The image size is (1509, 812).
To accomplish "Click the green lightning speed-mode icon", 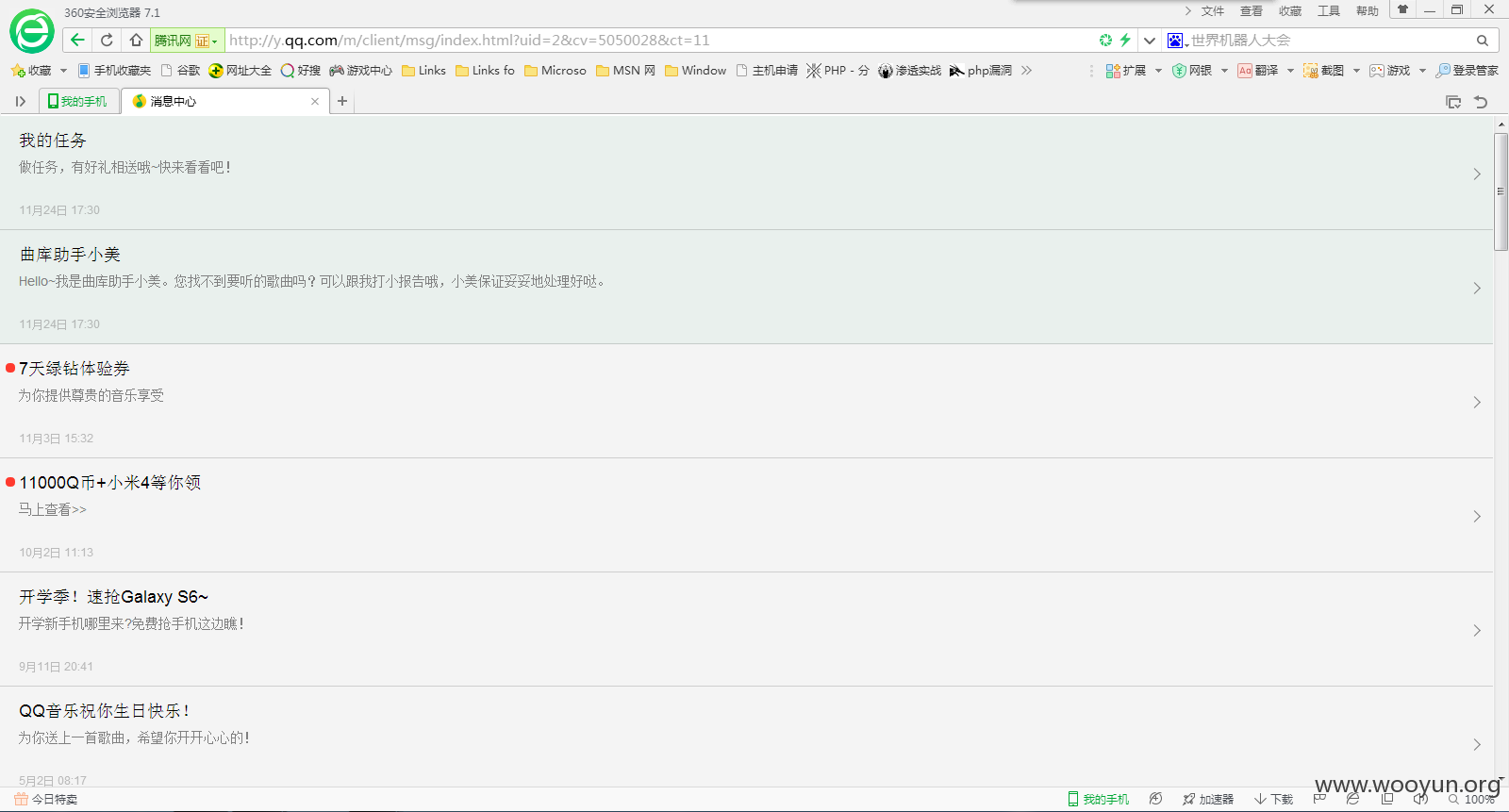I will (1125, 40).
